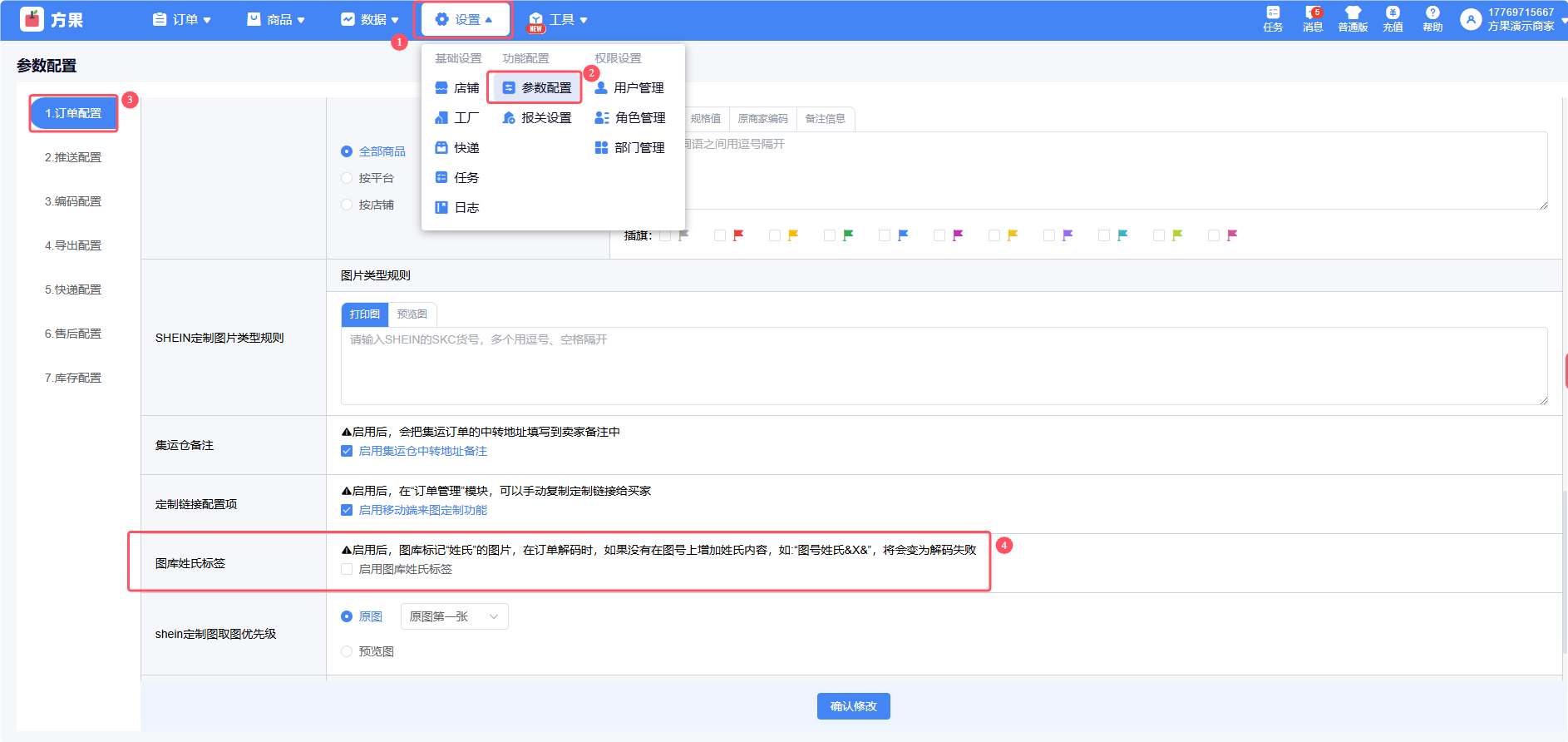Expand the 原图第一张 dropdown

pyautogui.click(x=454, y=617)
